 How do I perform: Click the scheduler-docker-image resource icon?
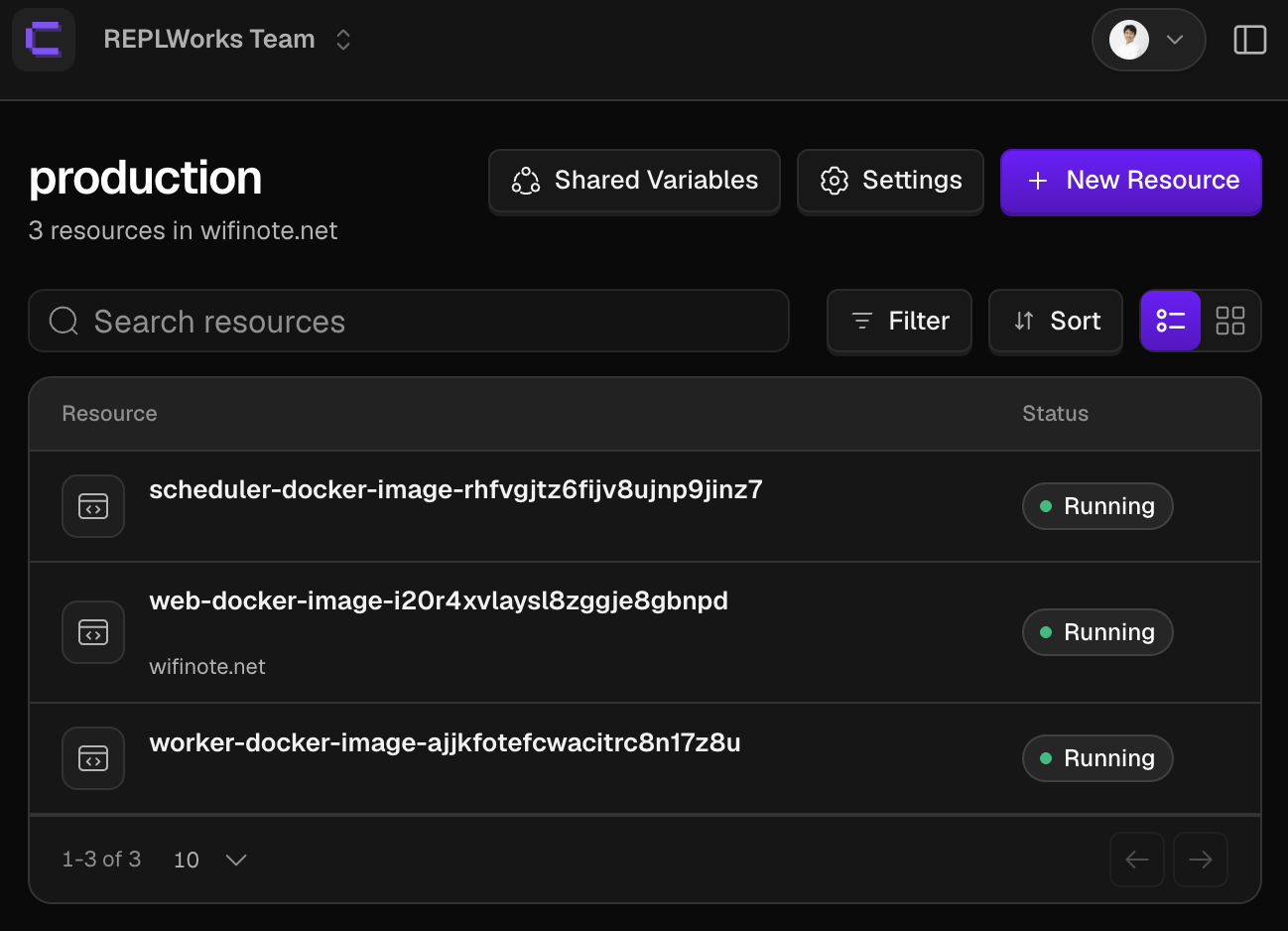[x=93, y=506]
